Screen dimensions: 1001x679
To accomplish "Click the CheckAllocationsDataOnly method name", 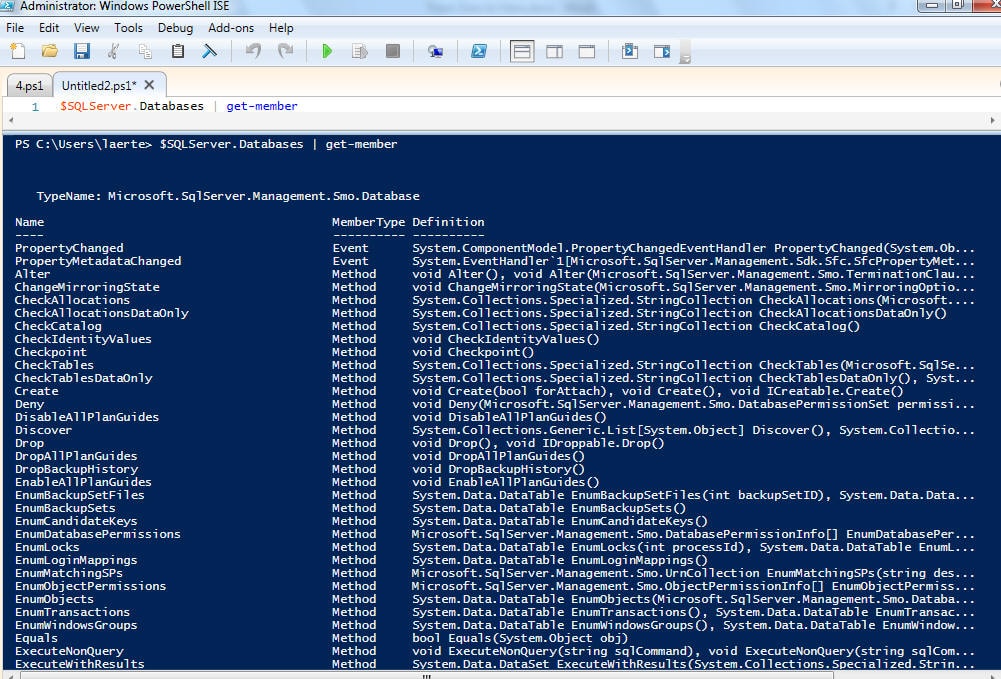I will (x=102, y=313).
